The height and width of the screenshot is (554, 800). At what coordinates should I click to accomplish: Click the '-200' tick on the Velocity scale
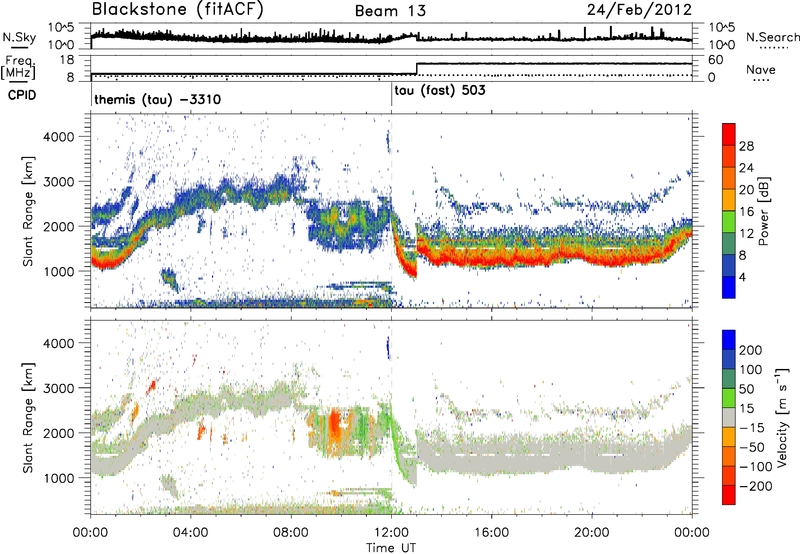[x=755, y=486]
